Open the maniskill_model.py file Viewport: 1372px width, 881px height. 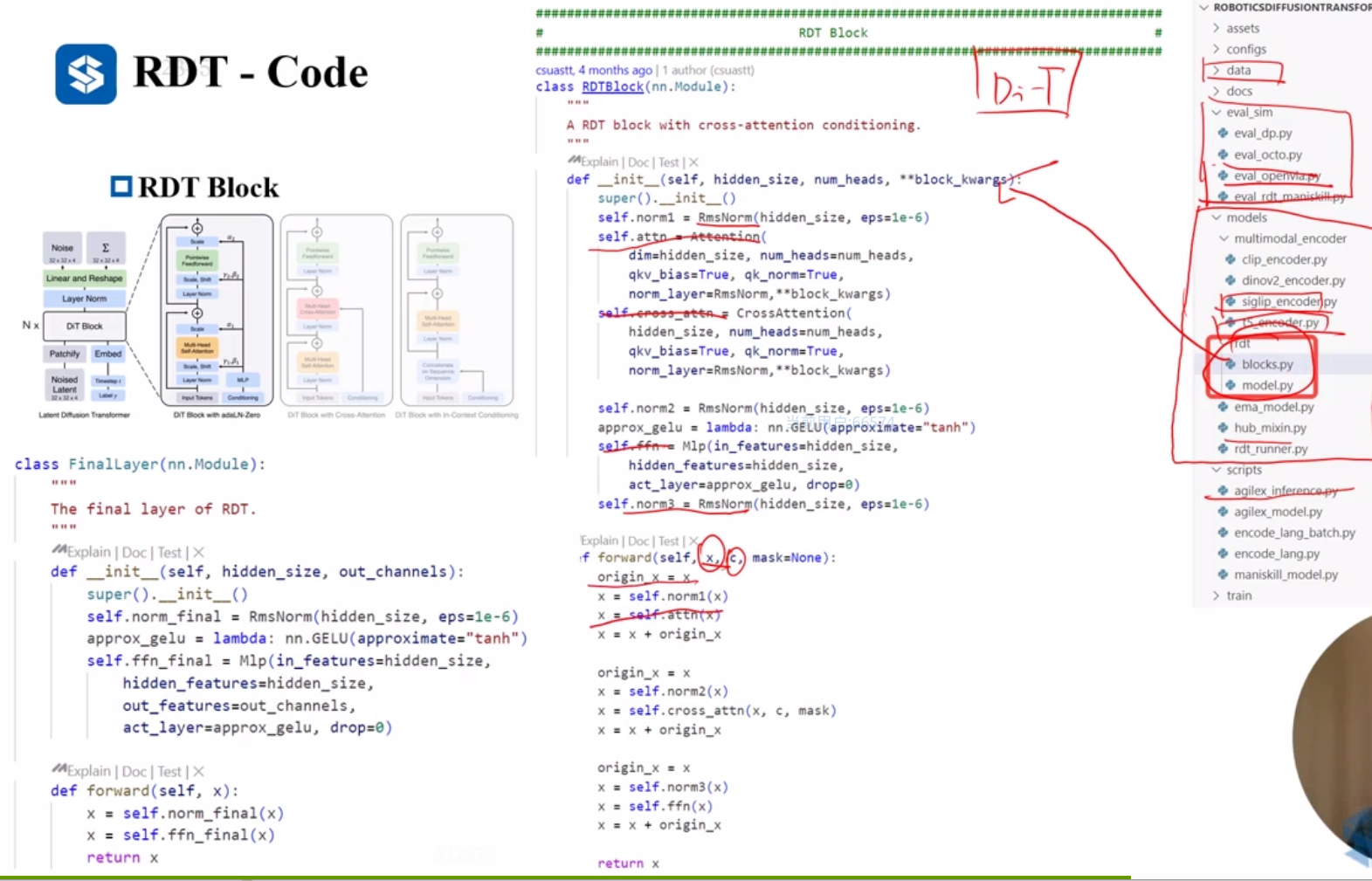1286,575
